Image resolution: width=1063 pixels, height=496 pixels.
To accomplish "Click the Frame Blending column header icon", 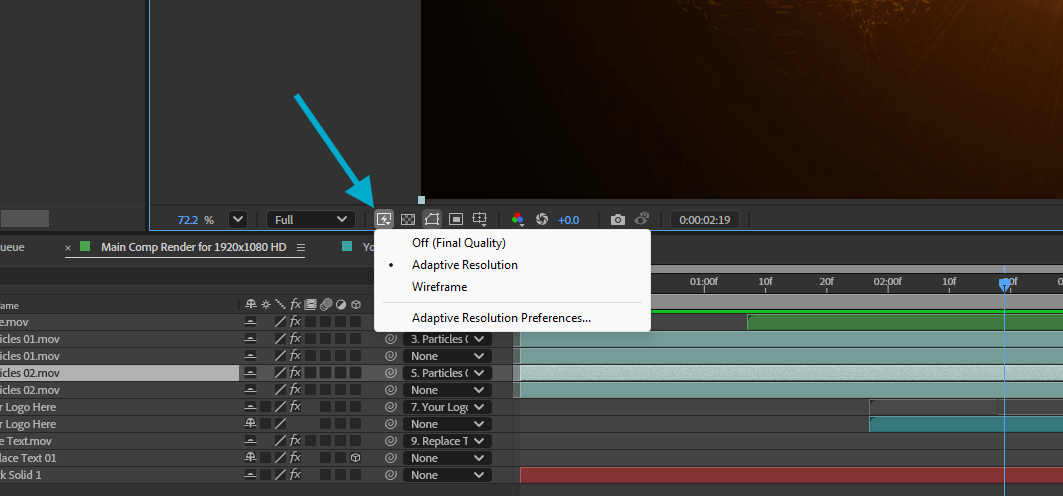I will coord(310,305).
